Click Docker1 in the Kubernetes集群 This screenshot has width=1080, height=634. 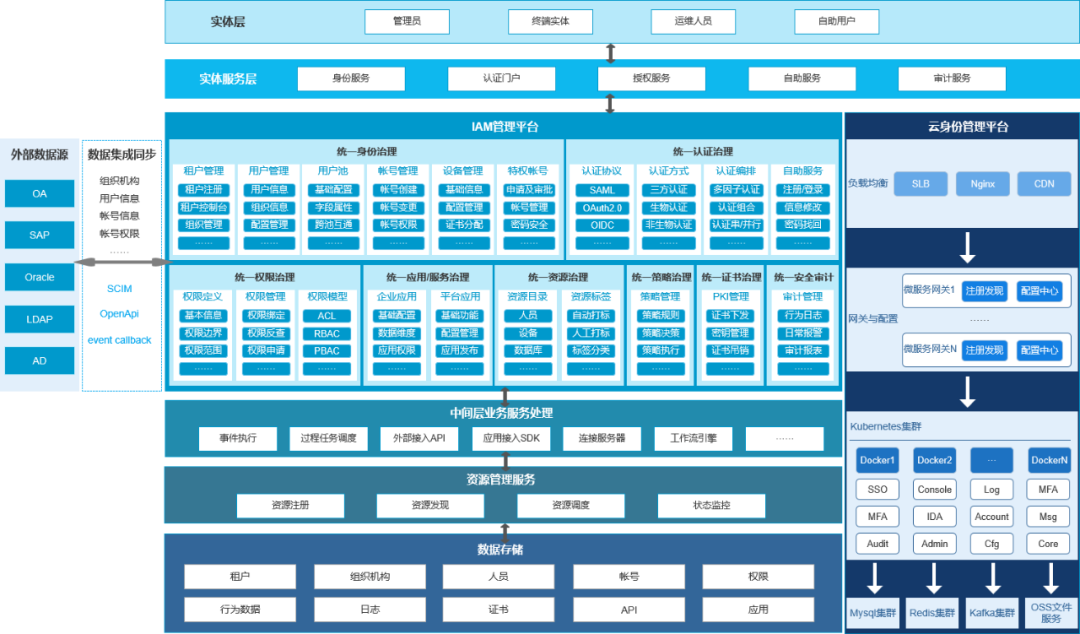coord(877,461)
